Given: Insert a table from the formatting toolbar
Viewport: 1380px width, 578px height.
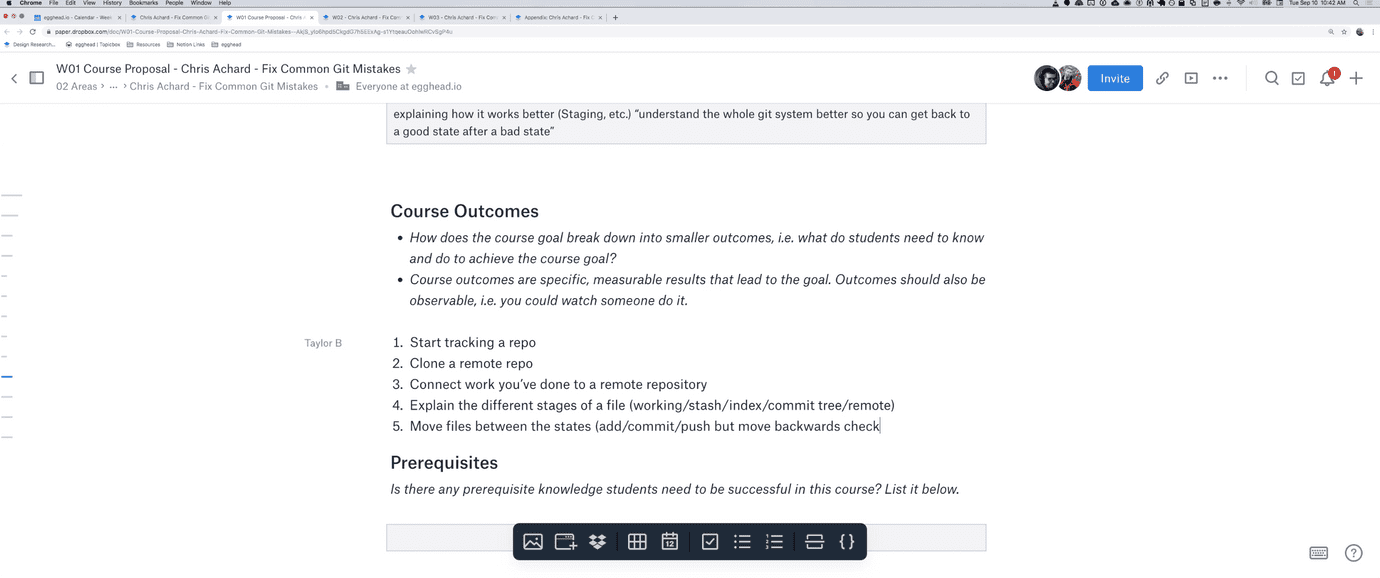Looking at the screenshot, I should [x=637, y=541].
